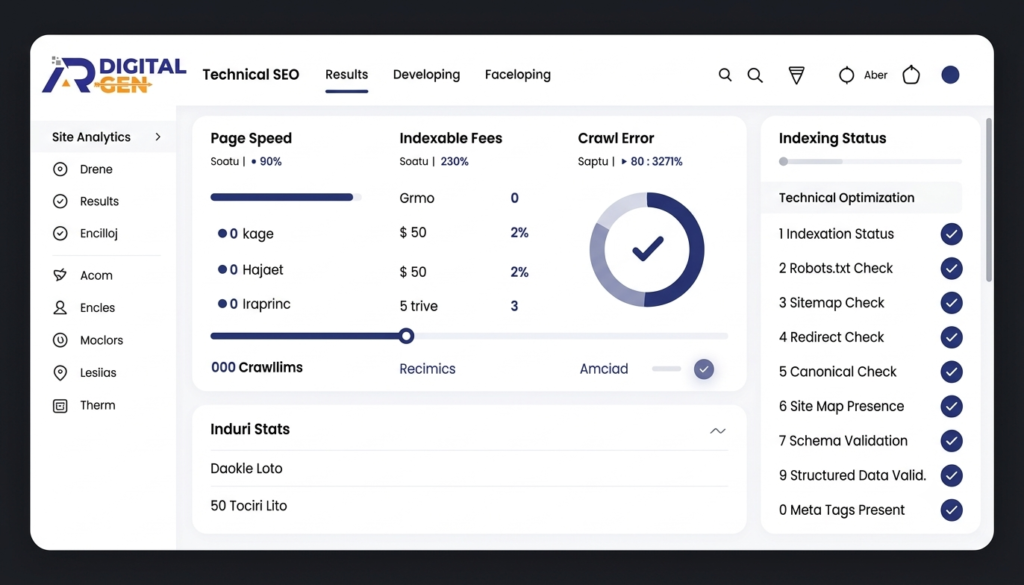Expand the Crawl Error 80:3271% triangle
1024x585 pixels.
(x=624, y=161)
